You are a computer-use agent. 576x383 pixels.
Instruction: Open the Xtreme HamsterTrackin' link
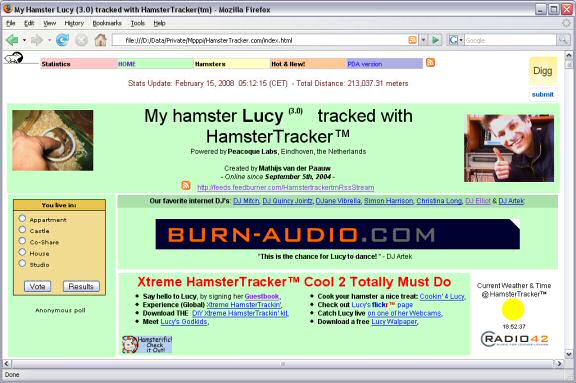[244, 305]
